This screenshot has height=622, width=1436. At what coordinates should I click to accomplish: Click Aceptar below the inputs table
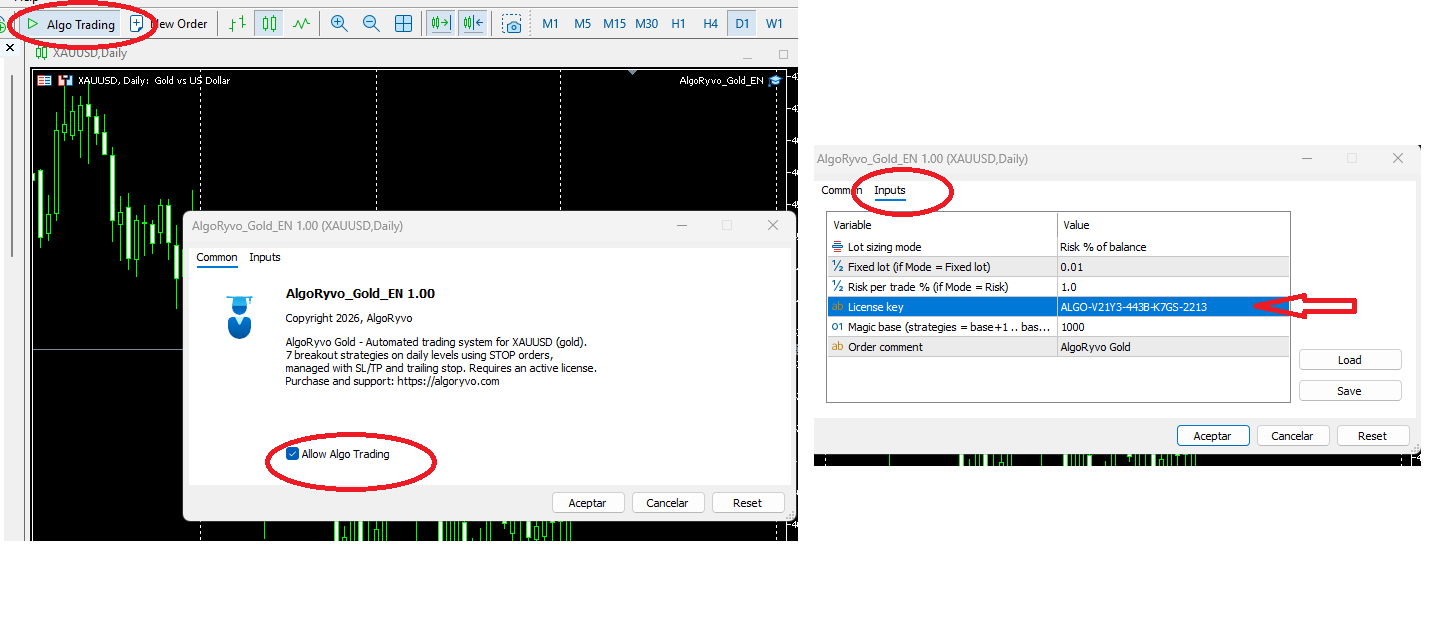(x=1213, y=436)
